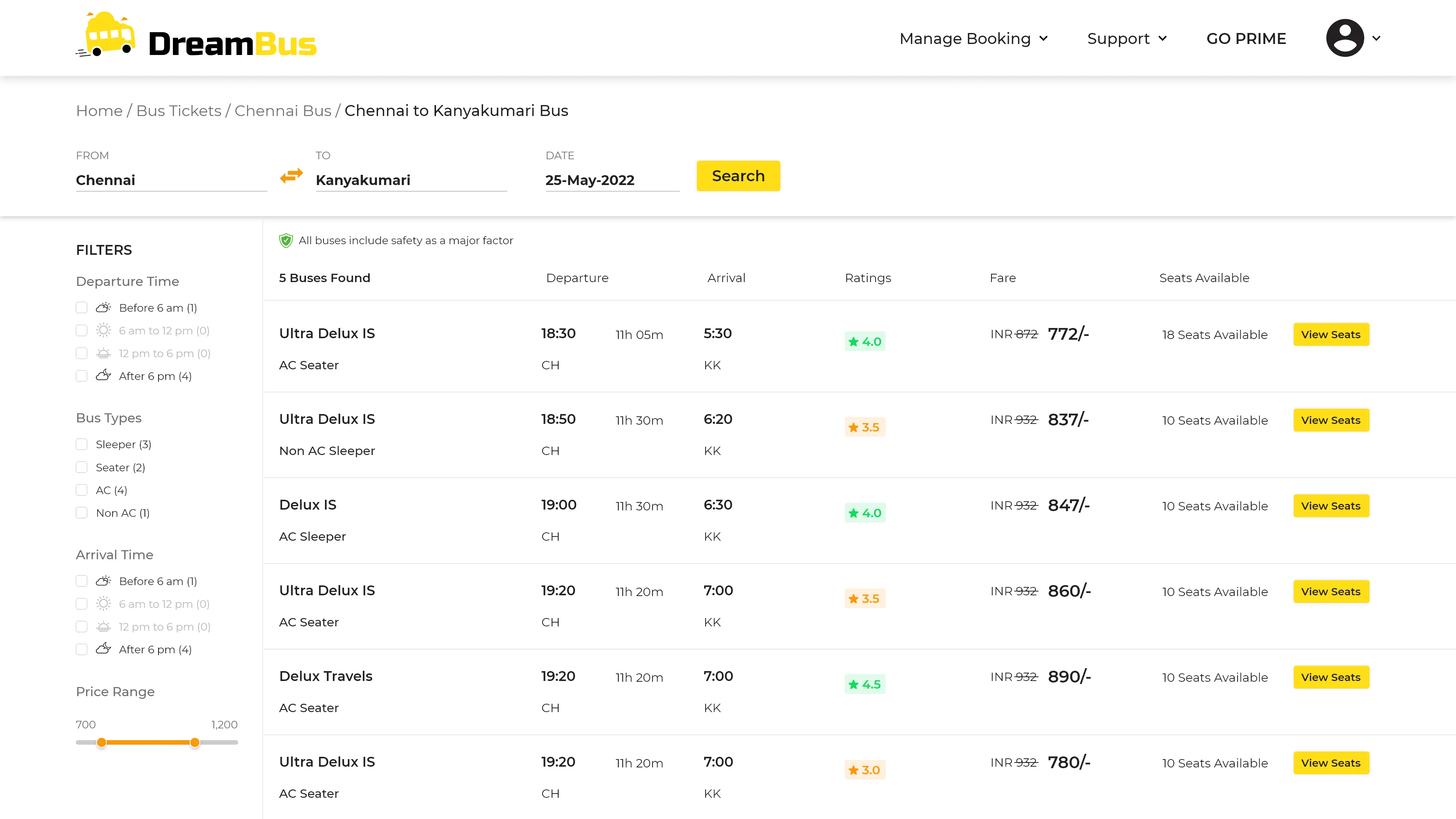Click the DreamBus bus logo icon
Image resolution: width=1456 pixels, height=819 pixels.
pyautogui.click(x=107, y=35)
